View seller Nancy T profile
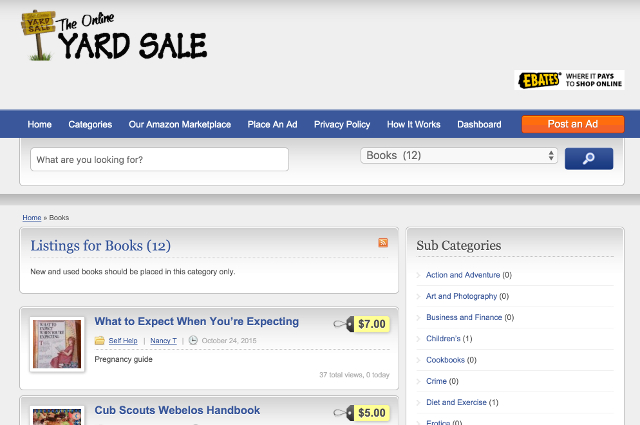 click(x=163, y=340)
